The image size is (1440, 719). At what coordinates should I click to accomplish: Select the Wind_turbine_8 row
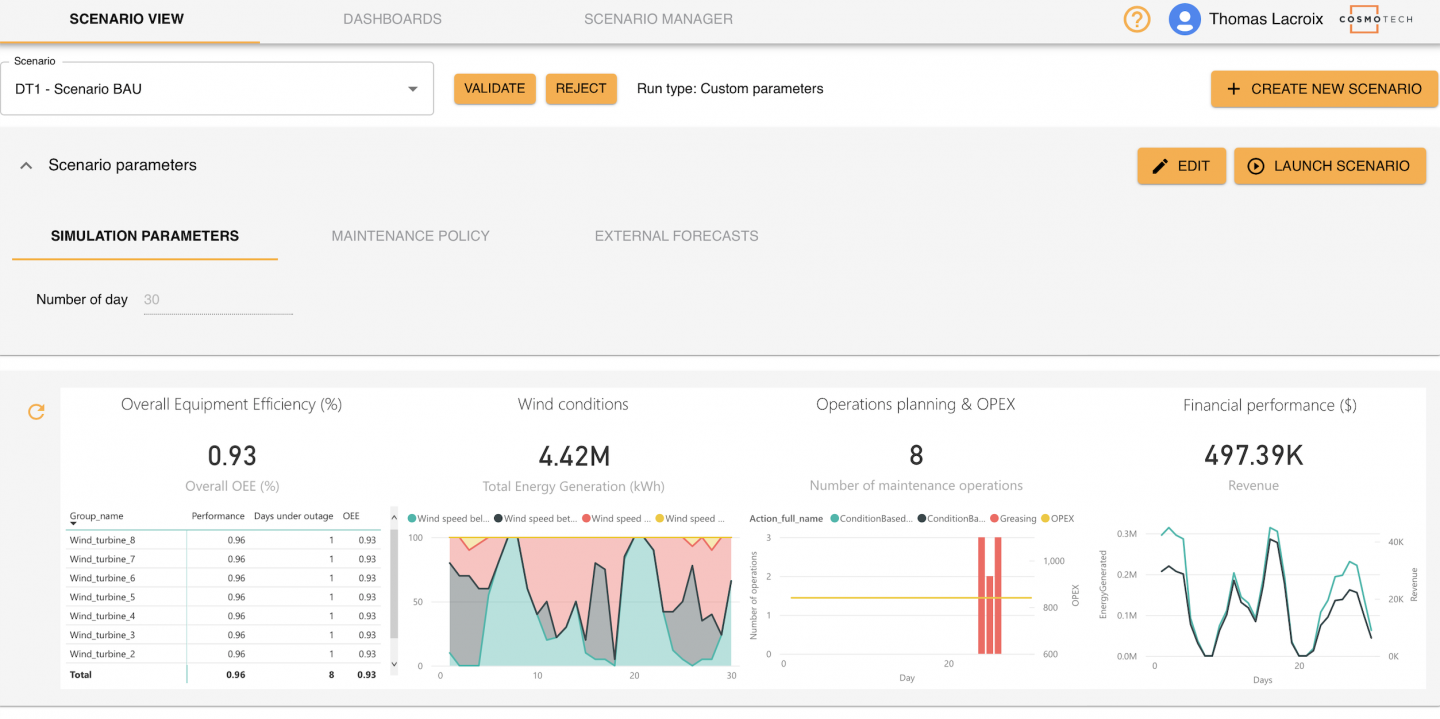pos(224,540)
